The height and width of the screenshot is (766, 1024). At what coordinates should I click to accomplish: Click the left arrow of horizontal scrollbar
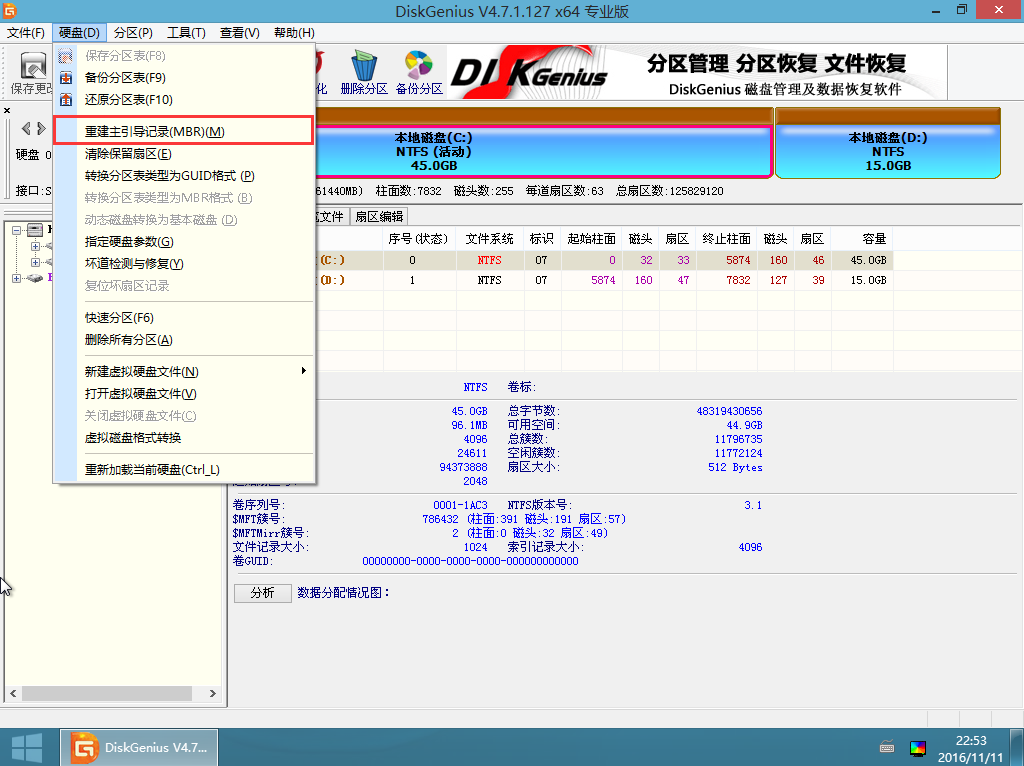(x=13, y=694)
